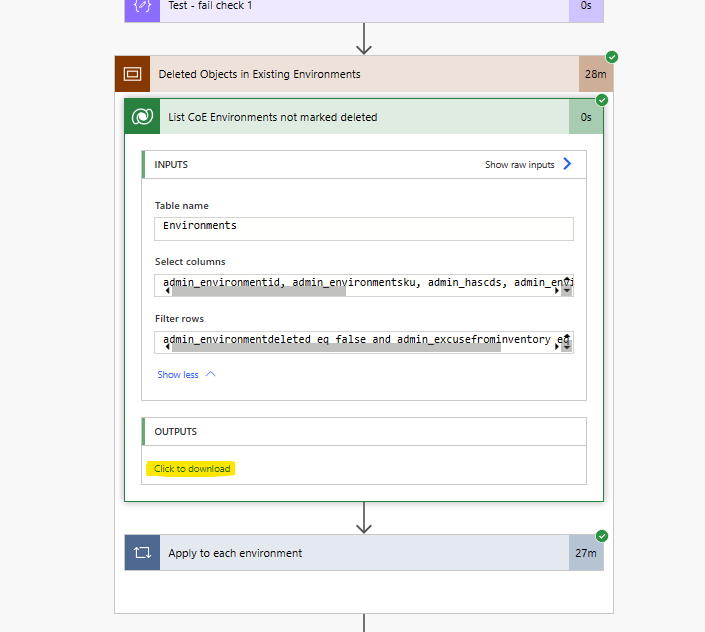
Task: Collapse List CoE Environments not marked deleted header
Action: point(364,117)
